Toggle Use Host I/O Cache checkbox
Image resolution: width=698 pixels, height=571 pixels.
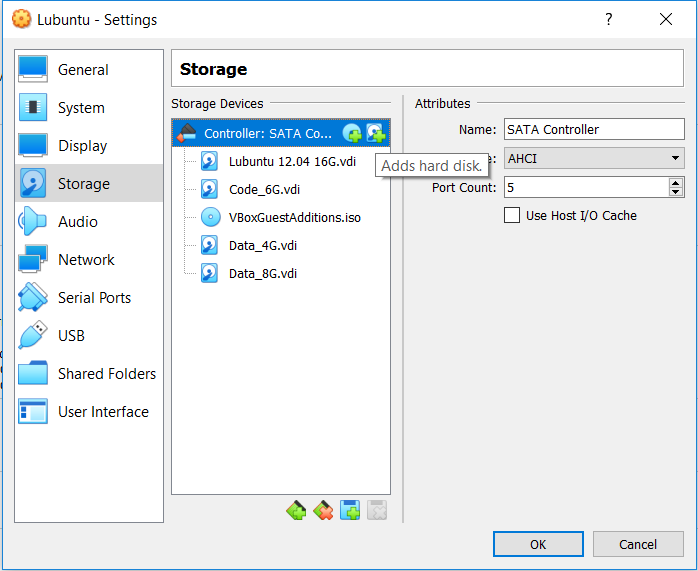pyautogui.click(x=512, y=215)
